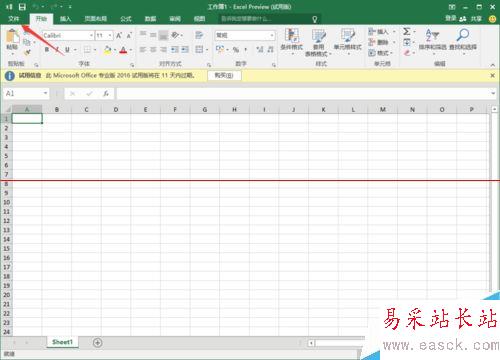Open Conditional Formatting icon

click(291, 36)
